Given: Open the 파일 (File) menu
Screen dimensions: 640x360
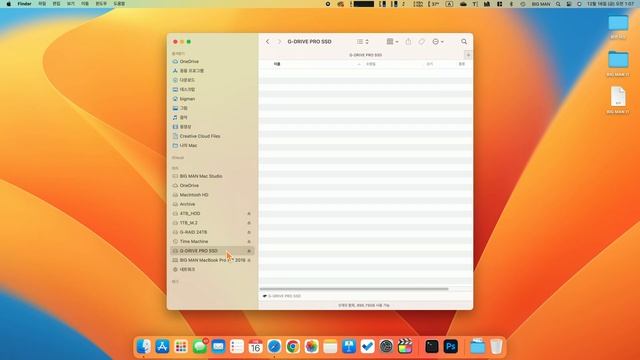Looking at the screenshot, I should [42, 4].
